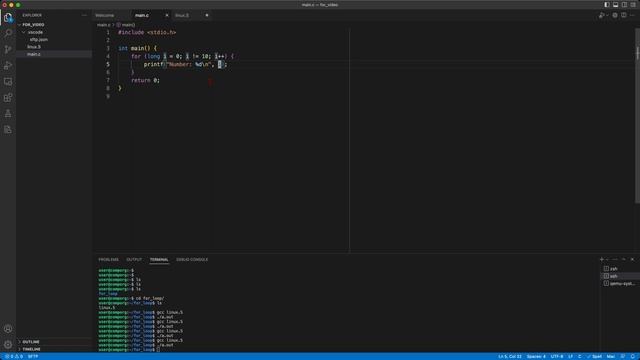Toggle Spell checker in status bar
Viewport: 640px width, 360px height.
[594, 356]
